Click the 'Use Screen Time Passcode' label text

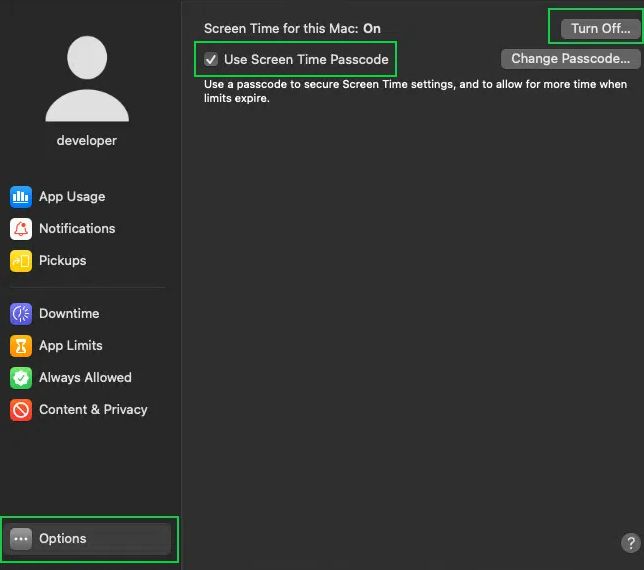click(x=306, y=60)
